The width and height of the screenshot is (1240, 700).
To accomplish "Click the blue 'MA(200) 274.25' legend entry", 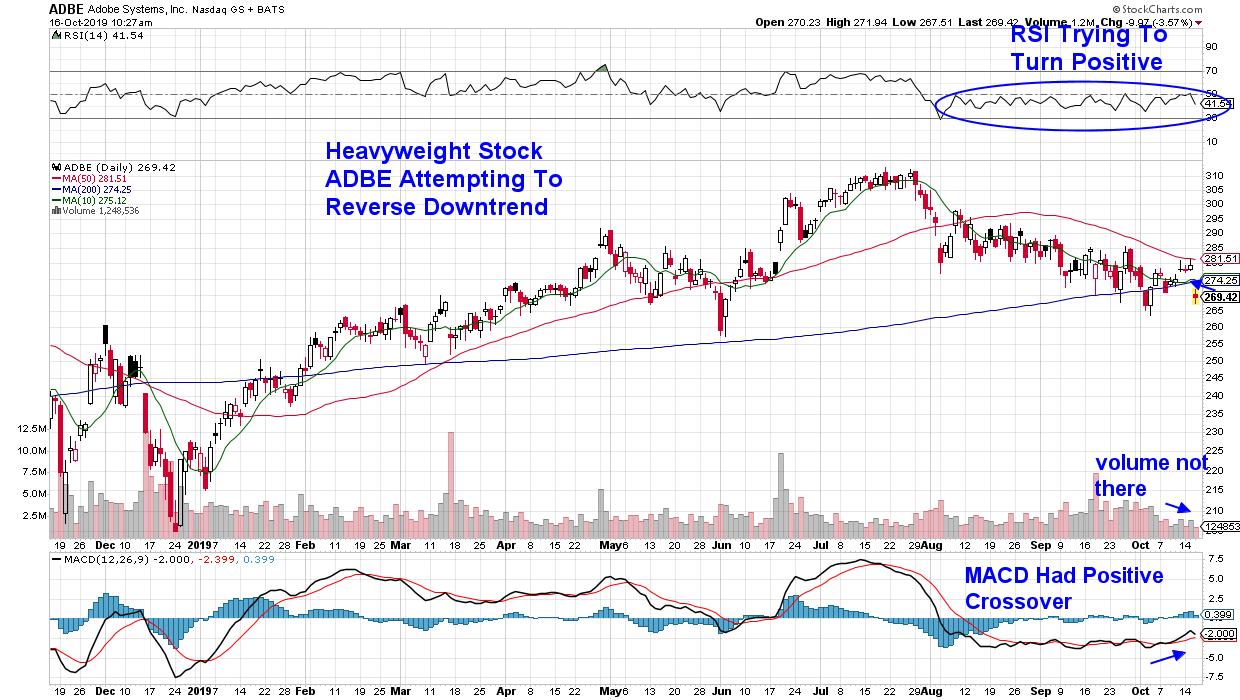I will coord(92,189).
